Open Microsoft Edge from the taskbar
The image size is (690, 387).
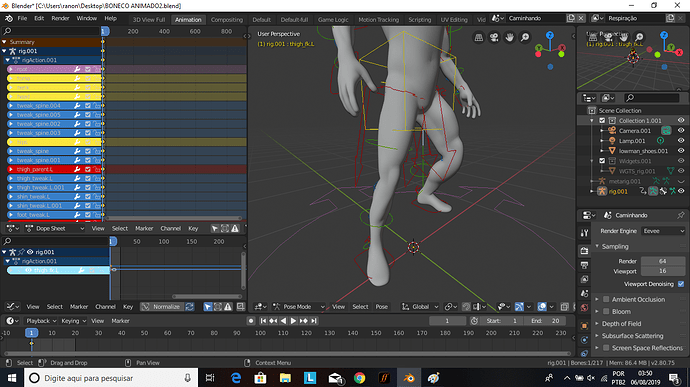point(236,378)
